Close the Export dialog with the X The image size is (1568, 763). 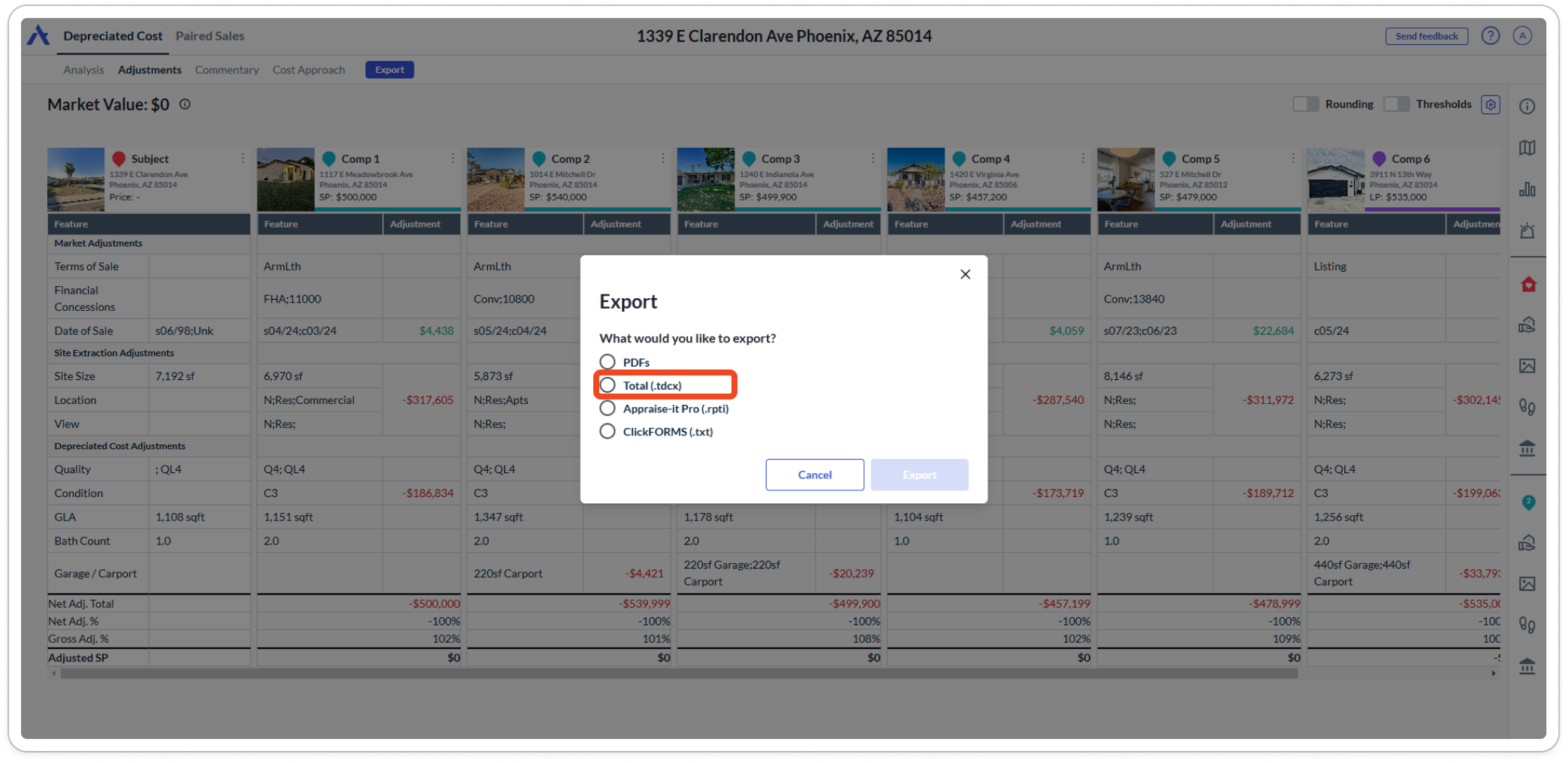965,274
